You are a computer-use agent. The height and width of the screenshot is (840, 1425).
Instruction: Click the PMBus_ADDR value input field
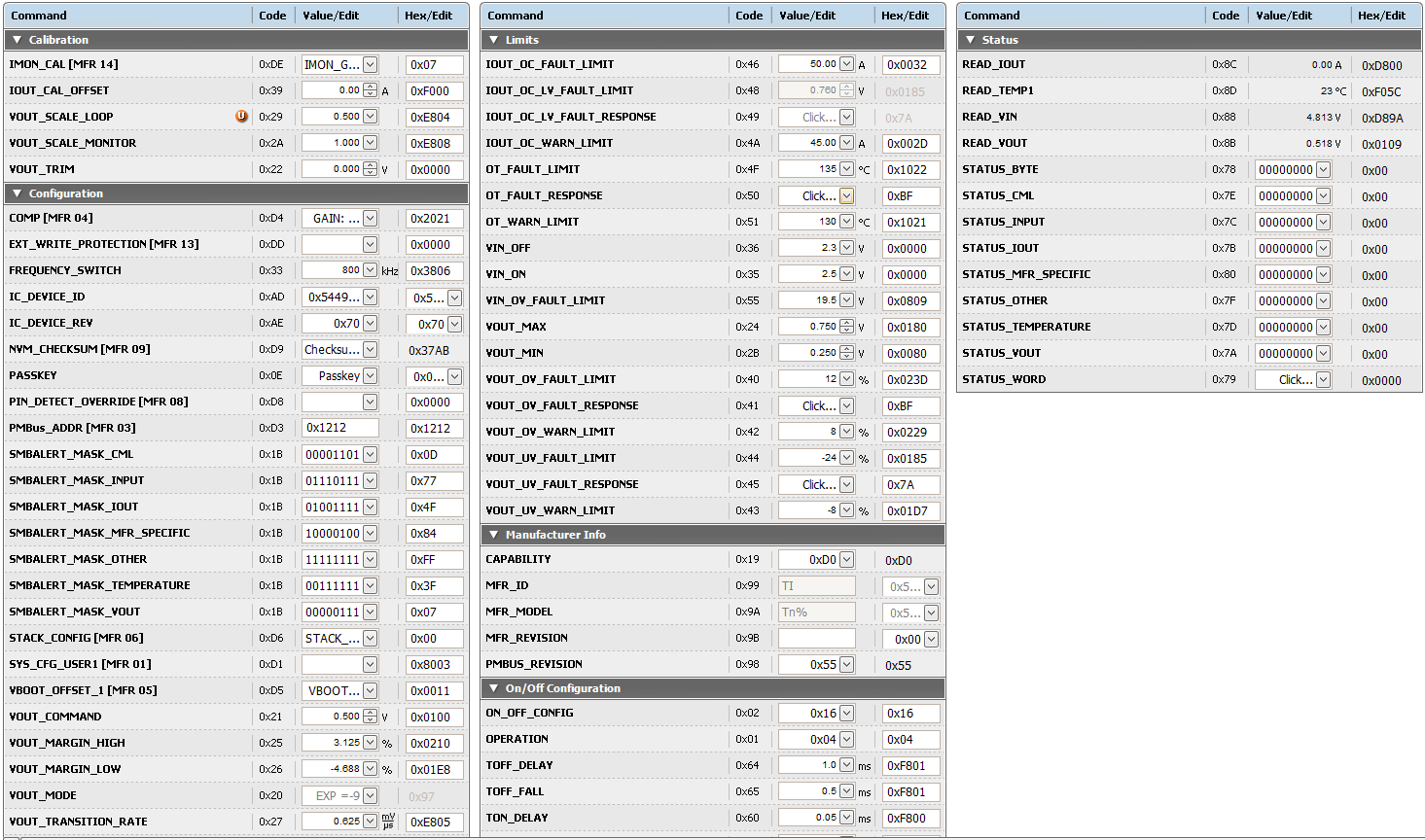point(339,427)
